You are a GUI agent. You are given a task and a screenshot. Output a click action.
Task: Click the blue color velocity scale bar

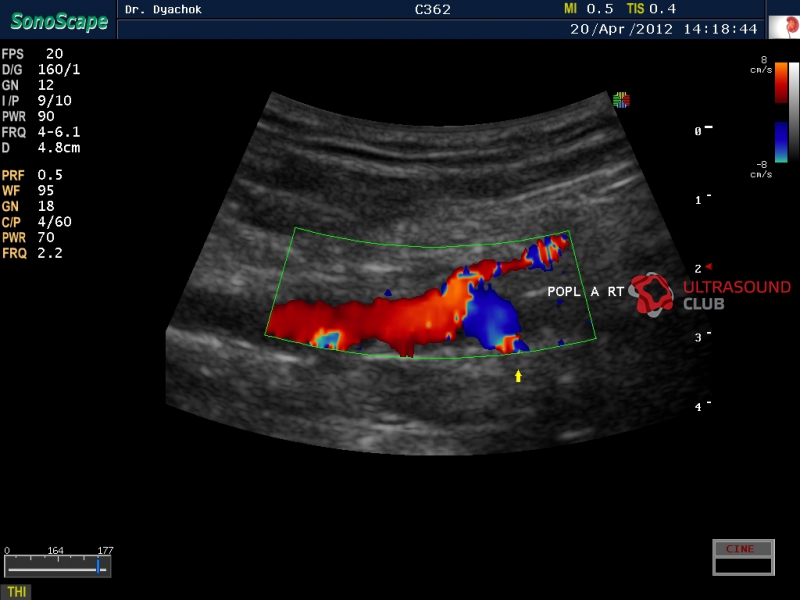781,142
